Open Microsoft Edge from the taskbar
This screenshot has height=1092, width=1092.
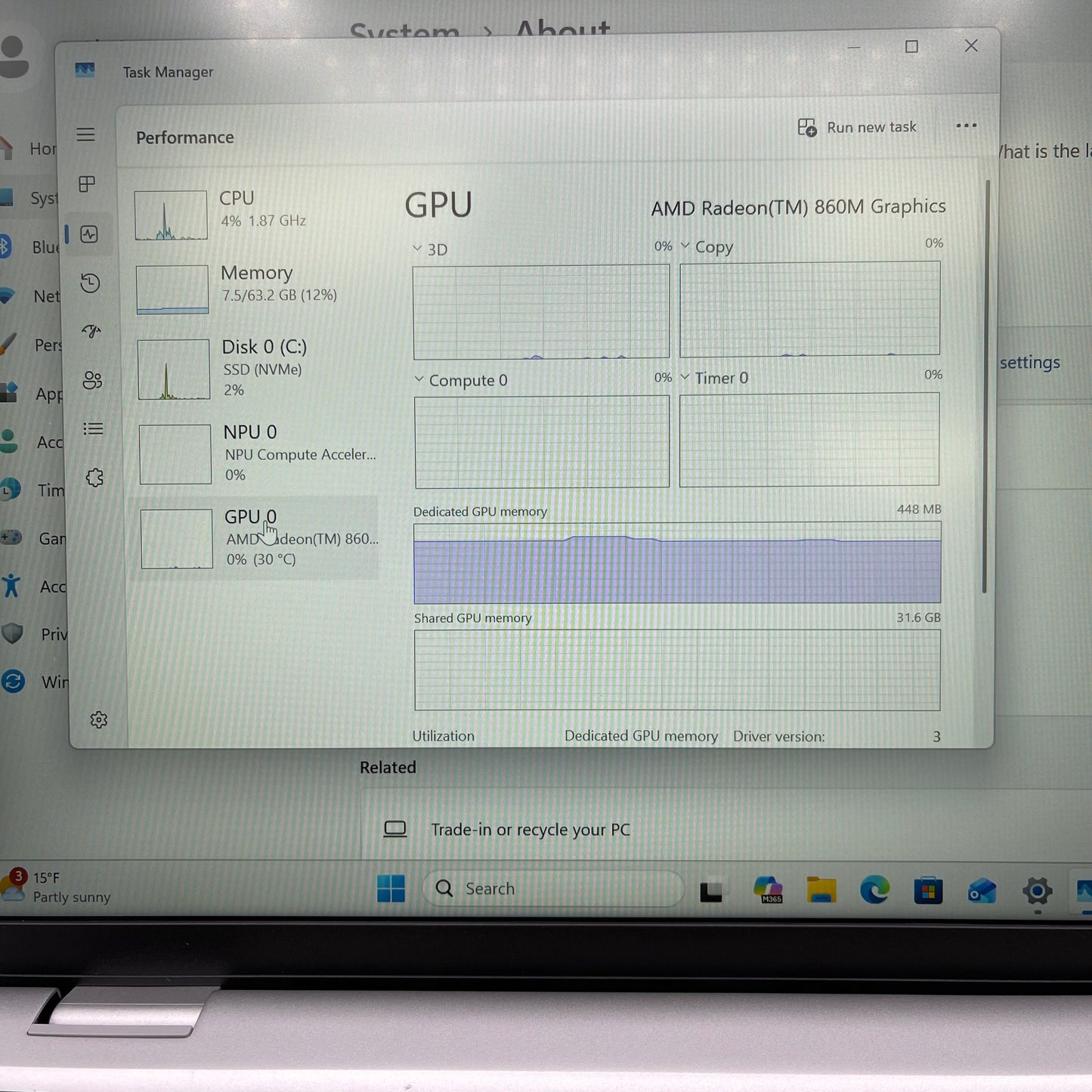pyautogui.click(x=874, y=890)
